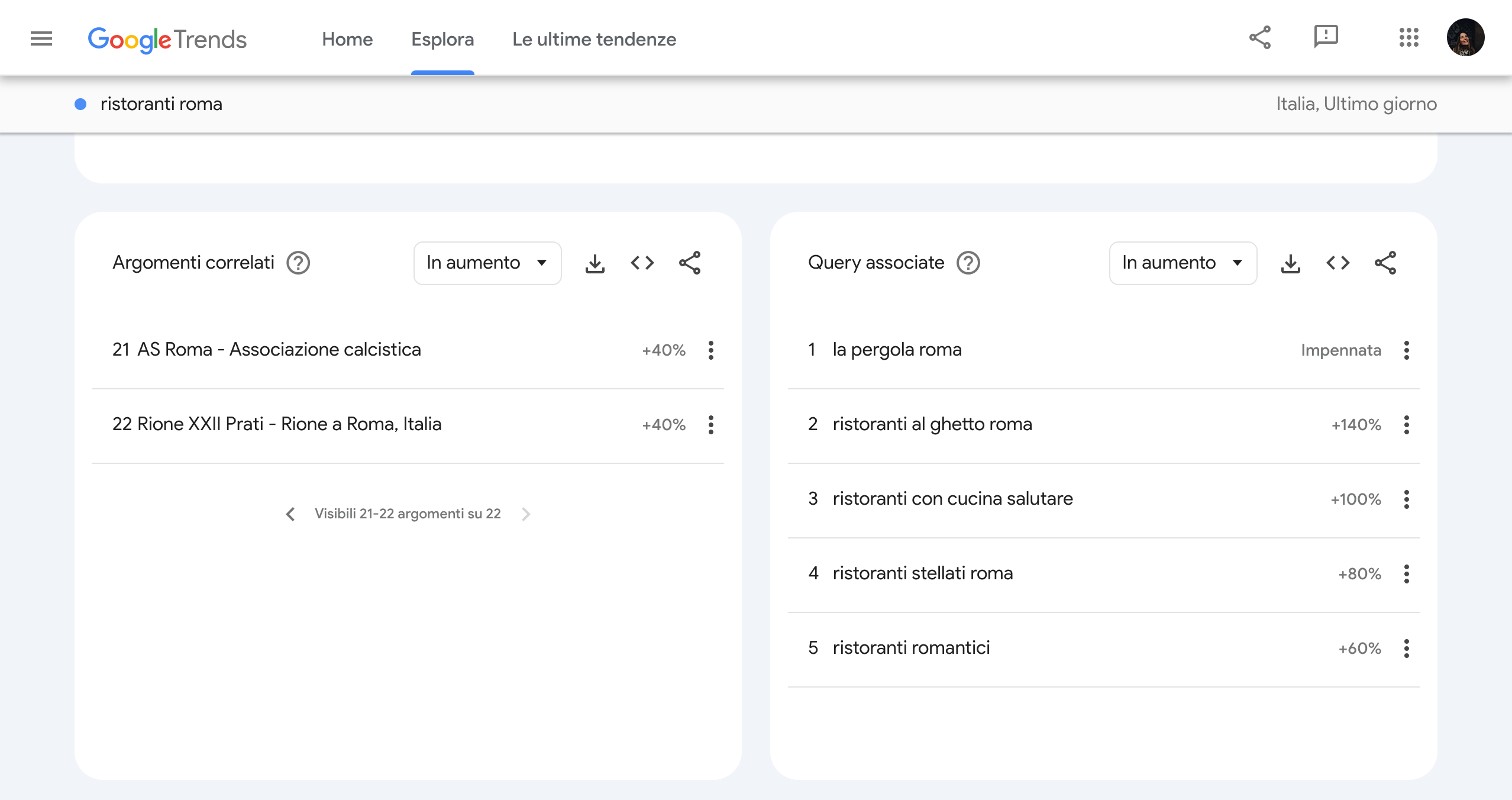The width and height of the screenshot is (1512, 800).
Task: Open query ristoranti al ghetto roma
Action: (x=932, y=424)
